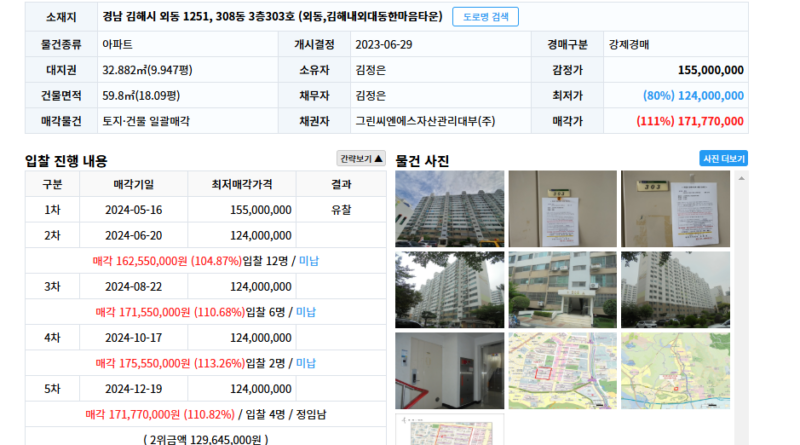Select the 2위금액 129,645,000원 line
The height and width of the screenshot is (445, 800).
tap(206, 439)
